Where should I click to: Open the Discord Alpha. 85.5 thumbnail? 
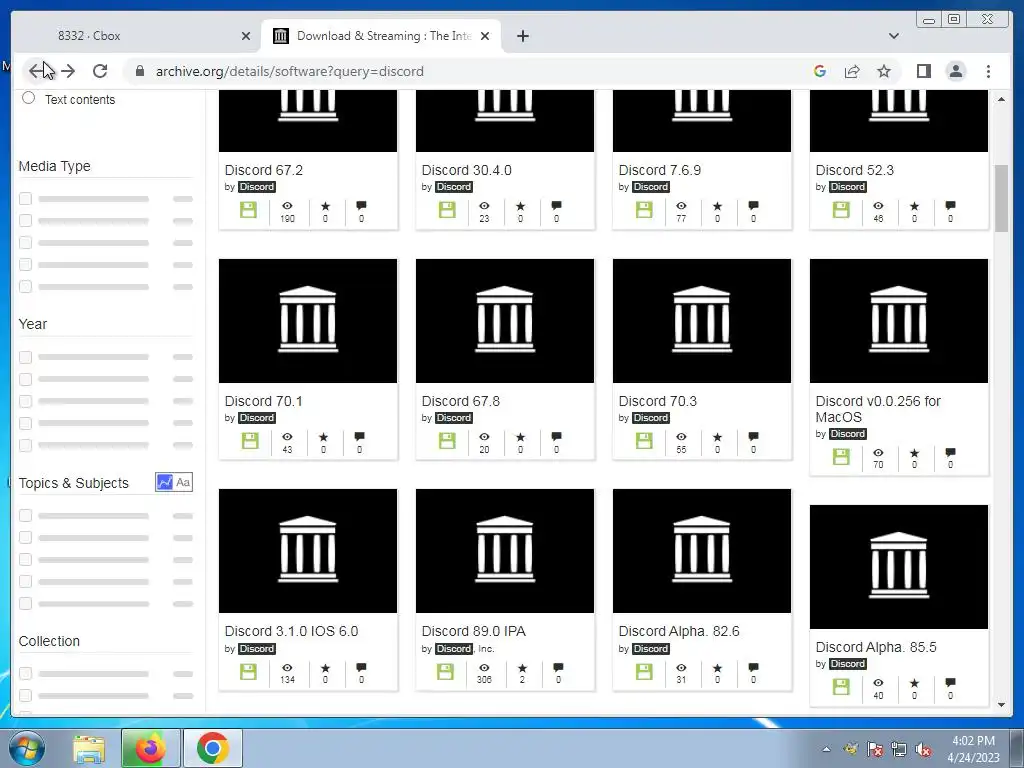pyautogui.click(x=899, y=566)
